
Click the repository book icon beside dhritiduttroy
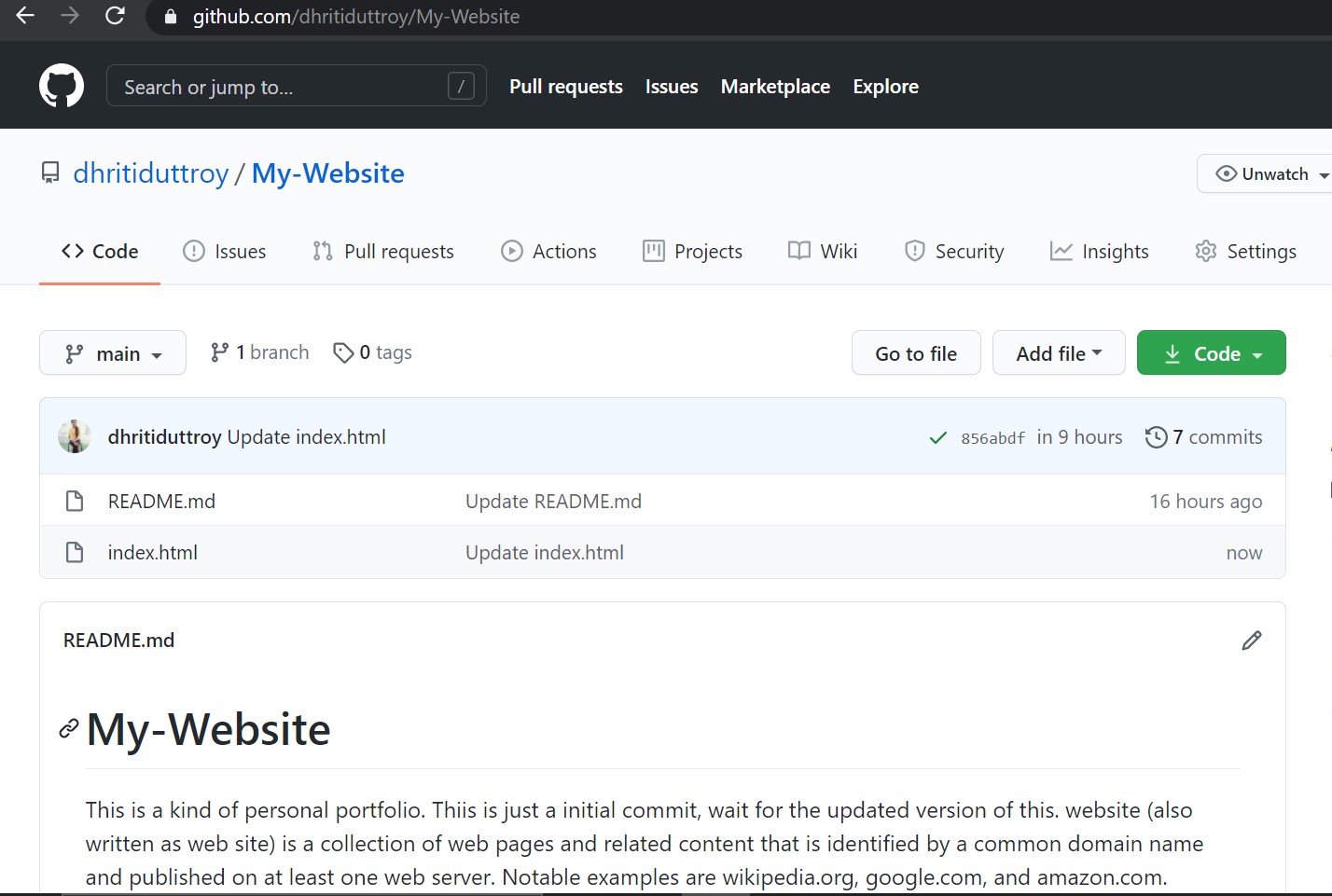(x=50, y=173)
